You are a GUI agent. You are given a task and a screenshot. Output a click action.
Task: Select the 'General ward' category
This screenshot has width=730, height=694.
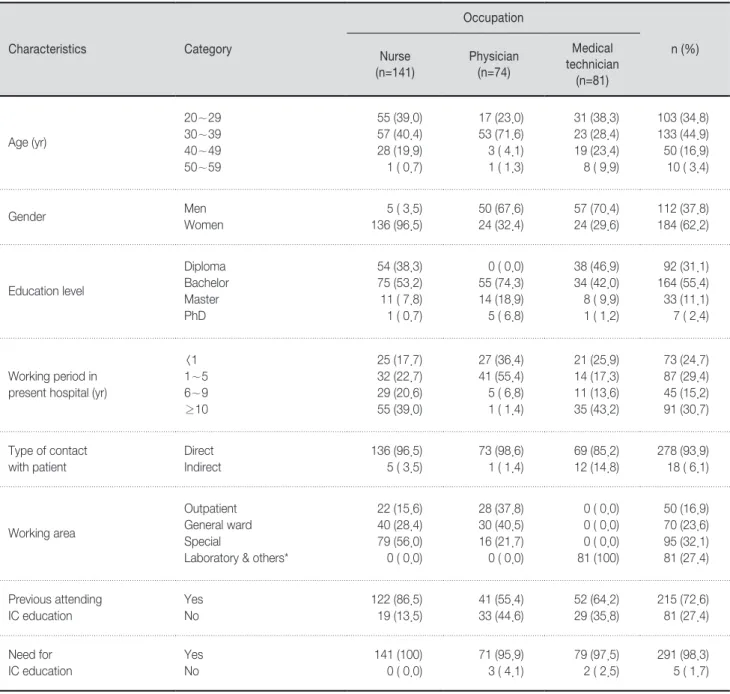pyautogui.click(x=218, y=525)
